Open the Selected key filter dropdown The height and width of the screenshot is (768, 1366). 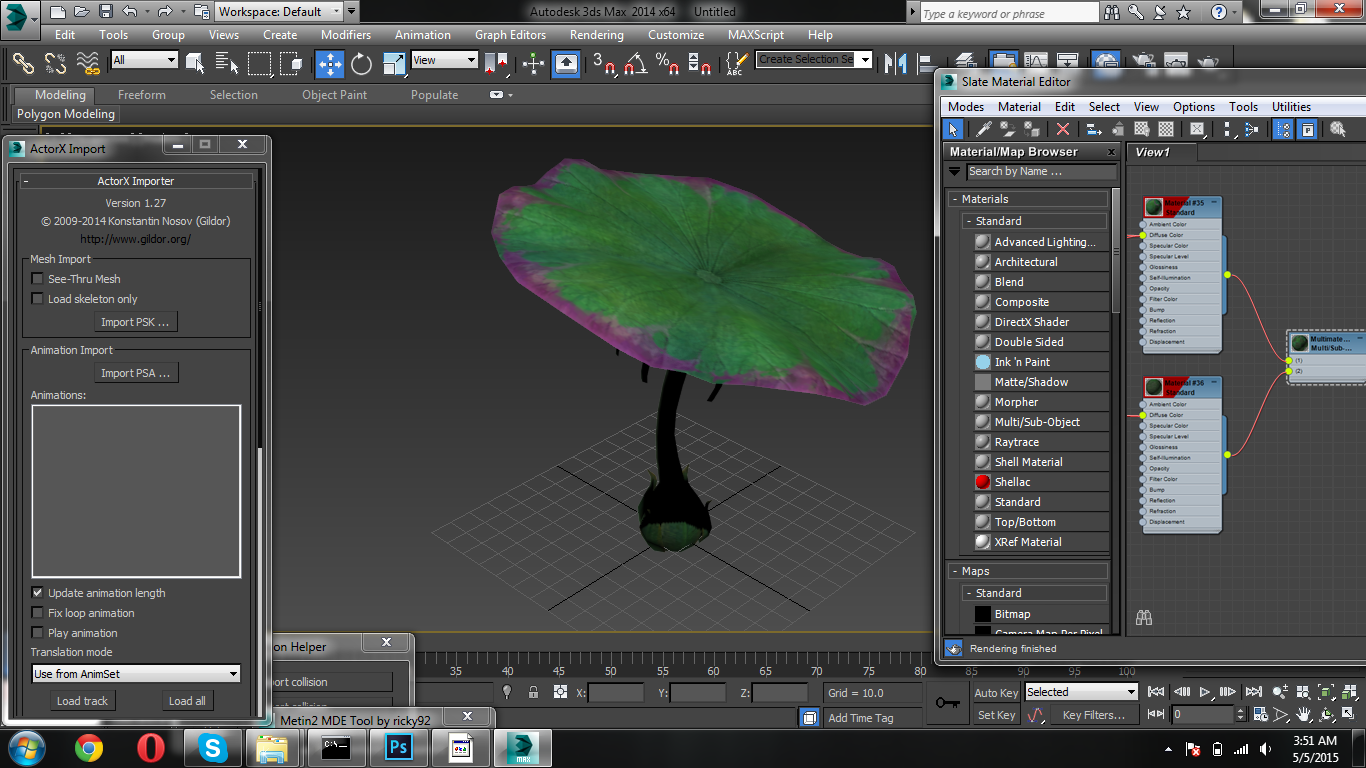(x=1081, y=692)
